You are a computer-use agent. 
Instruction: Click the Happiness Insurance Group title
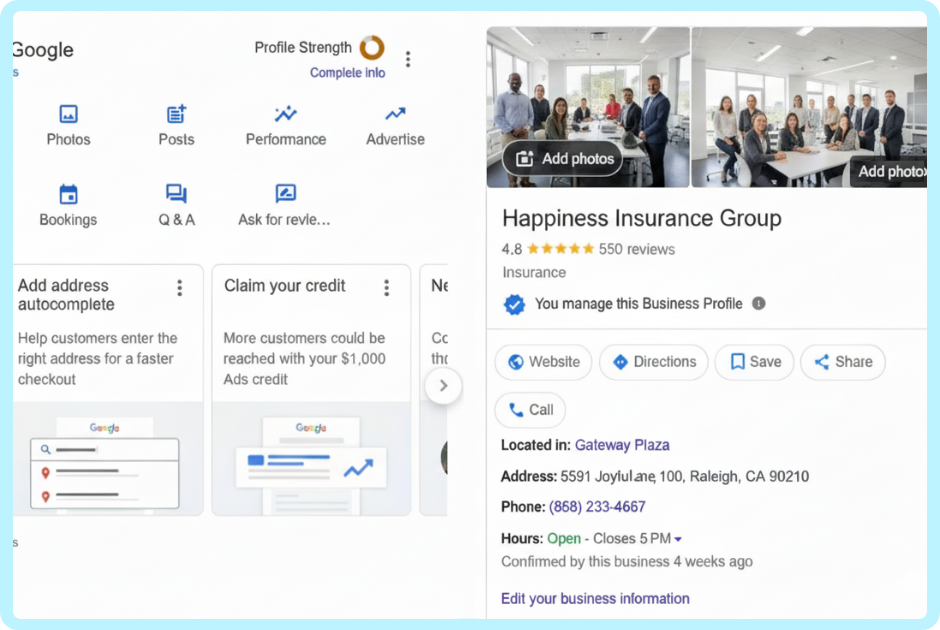(x=641, y=218)
